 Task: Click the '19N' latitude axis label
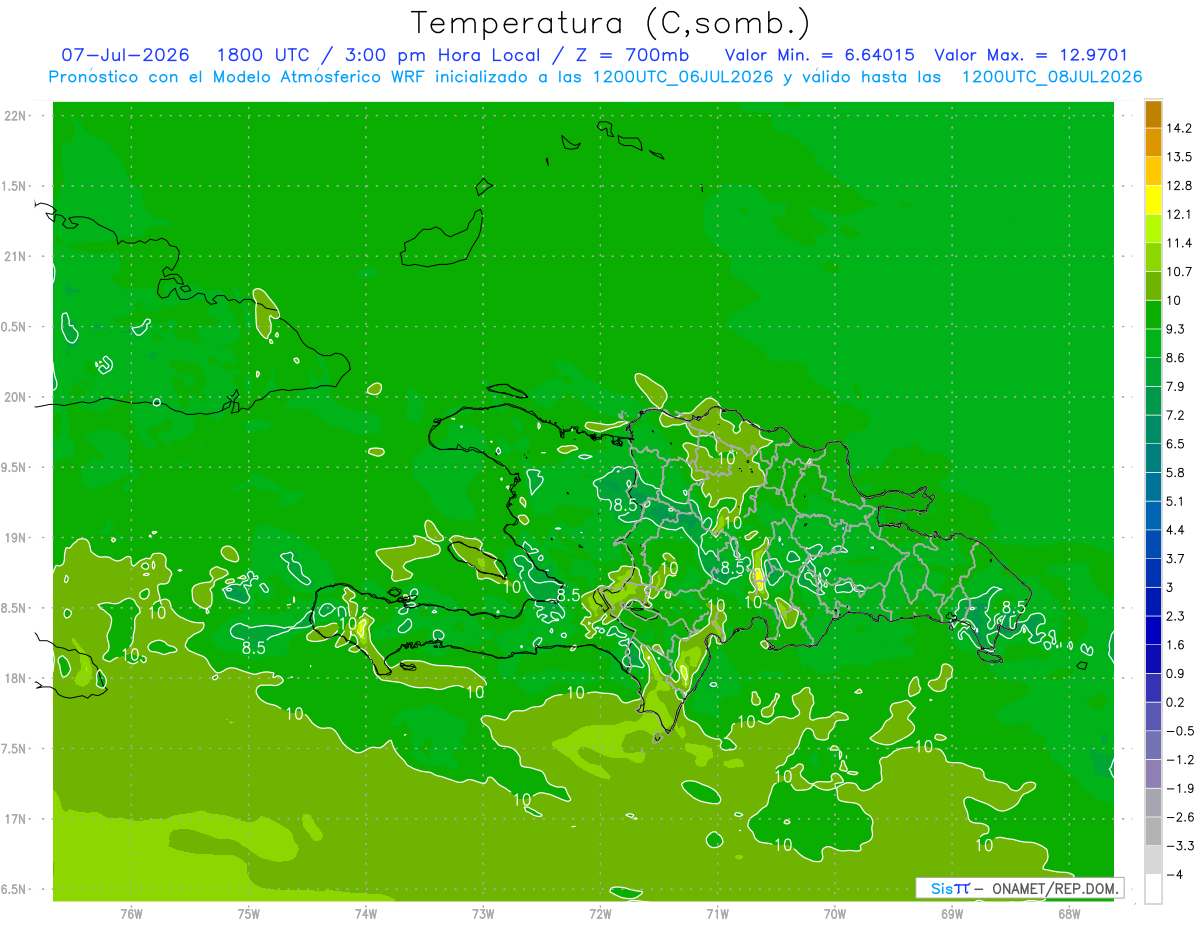(15, 538)
